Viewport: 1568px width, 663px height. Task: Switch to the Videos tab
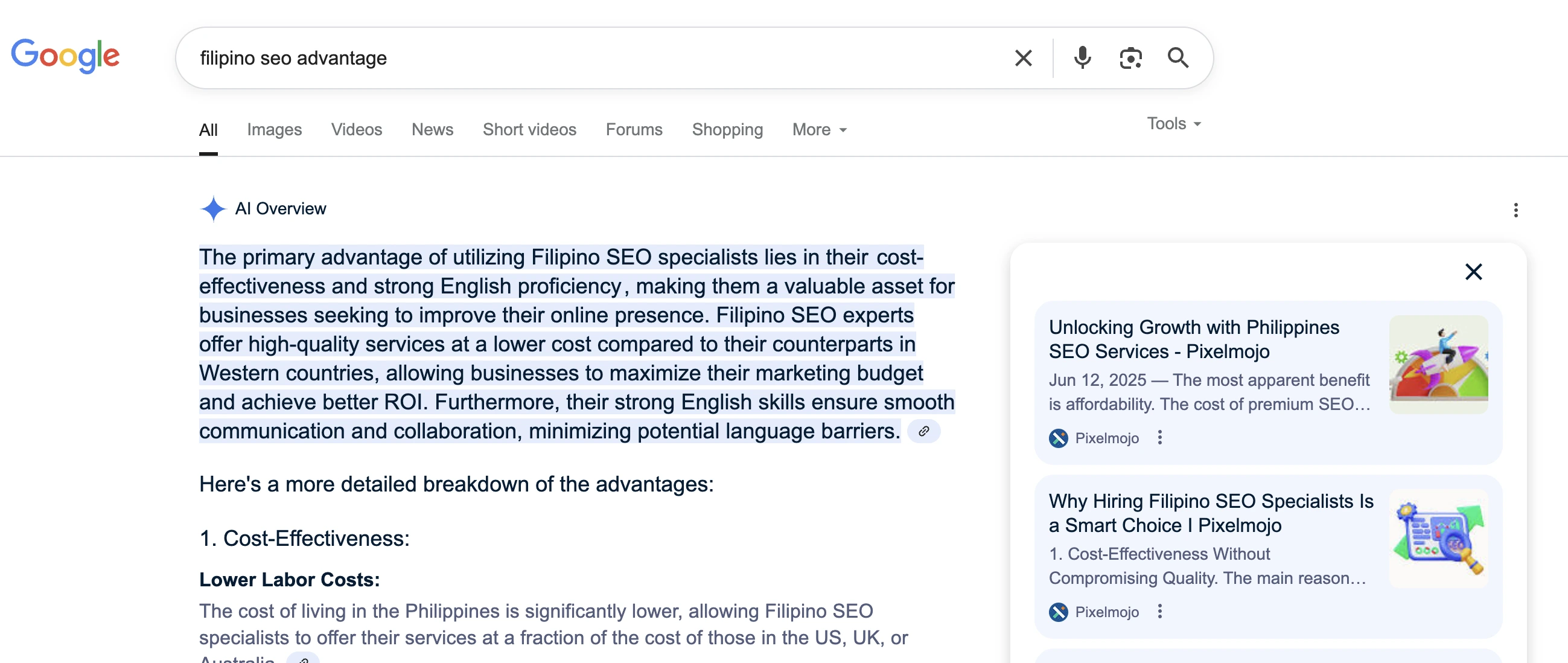[357, 130]
